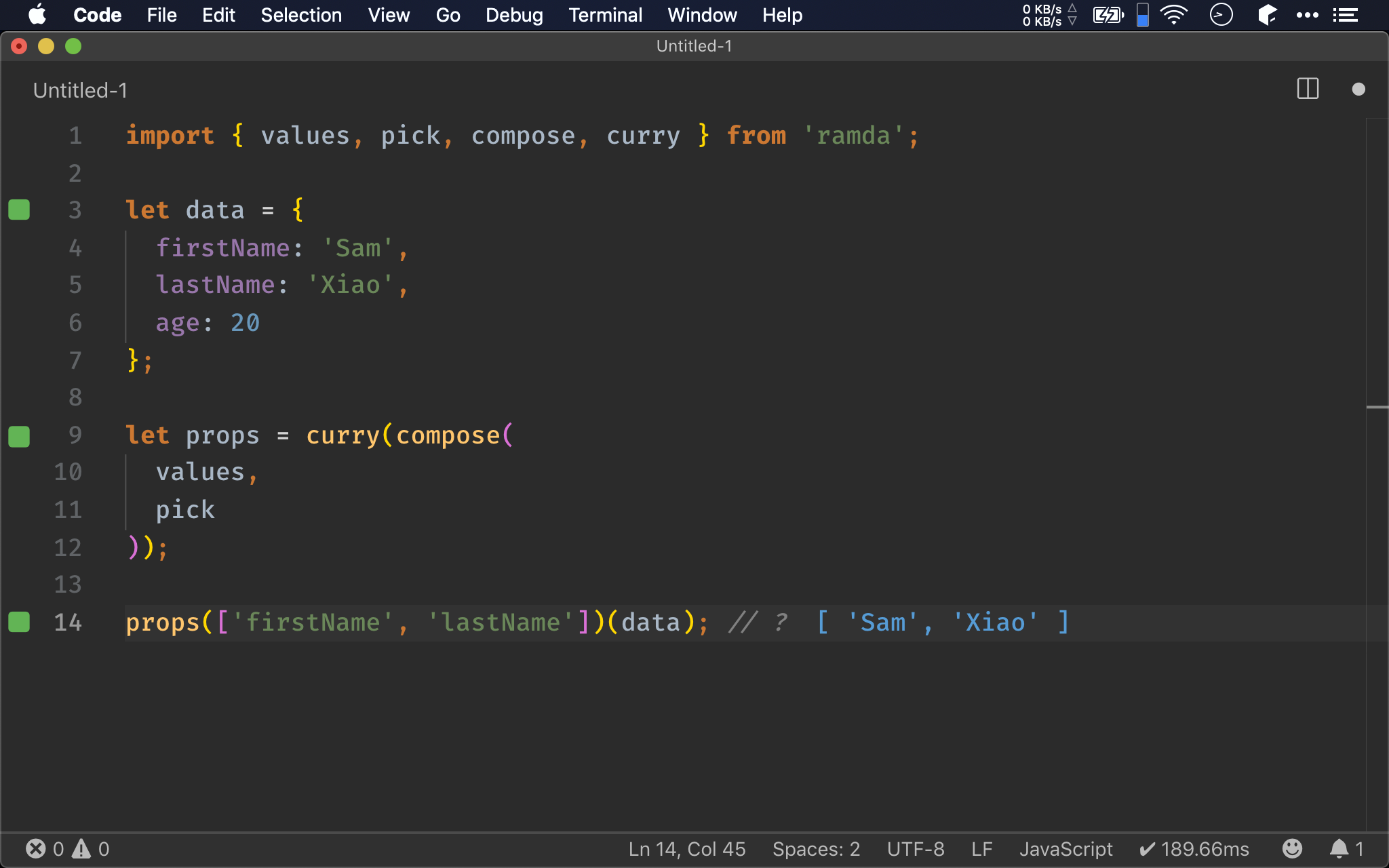Click the green gutter marker on line 9

click(19, 436)
